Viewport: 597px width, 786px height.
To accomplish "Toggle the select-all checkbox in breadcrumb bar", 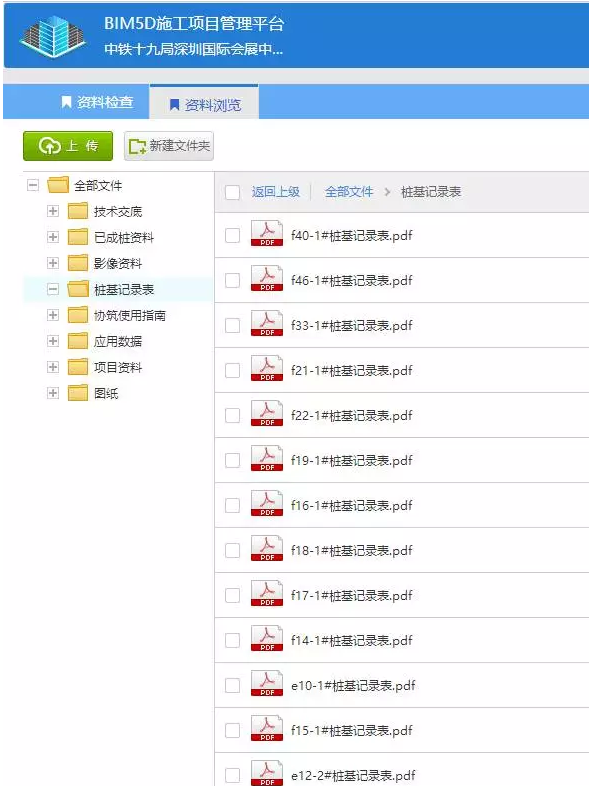I will click(x=232, y=192).
